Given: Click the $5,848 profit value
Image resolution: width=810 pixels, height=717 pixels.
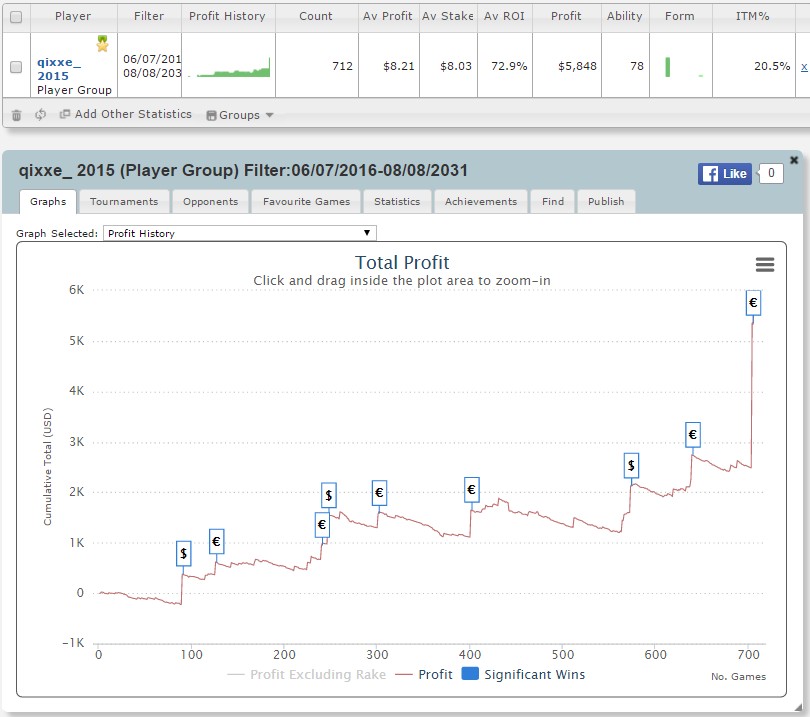Looking at the screenshot, I should pos(577,66).
